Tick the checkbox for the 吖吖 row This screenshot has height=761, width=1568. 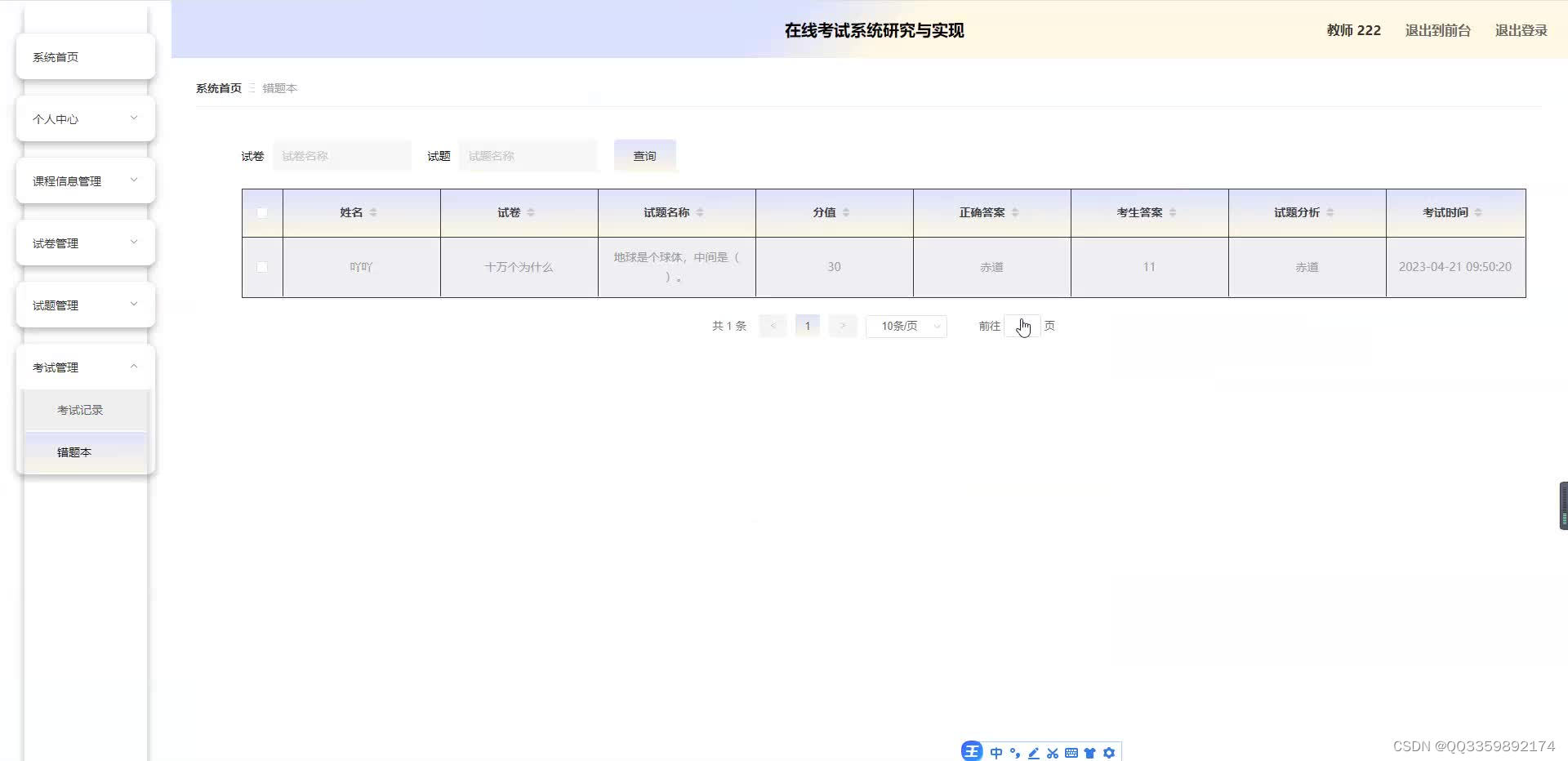click(262, 267)
